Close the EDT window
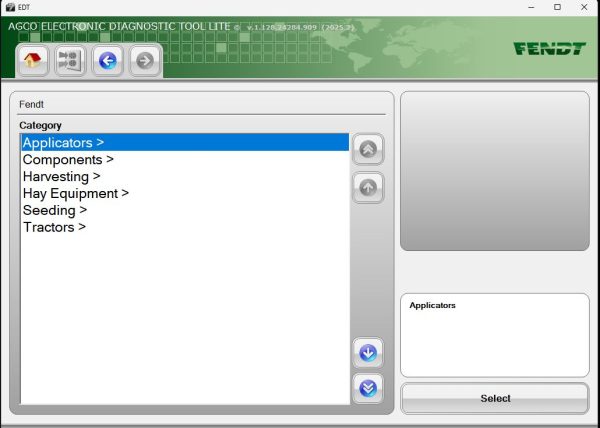The image size is (600, 428). 584,7
